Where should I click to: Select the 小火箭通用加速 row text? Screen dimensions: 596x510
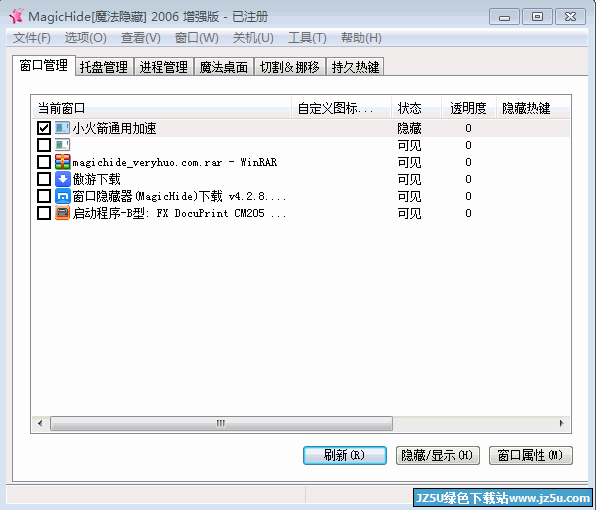(114, 128)
